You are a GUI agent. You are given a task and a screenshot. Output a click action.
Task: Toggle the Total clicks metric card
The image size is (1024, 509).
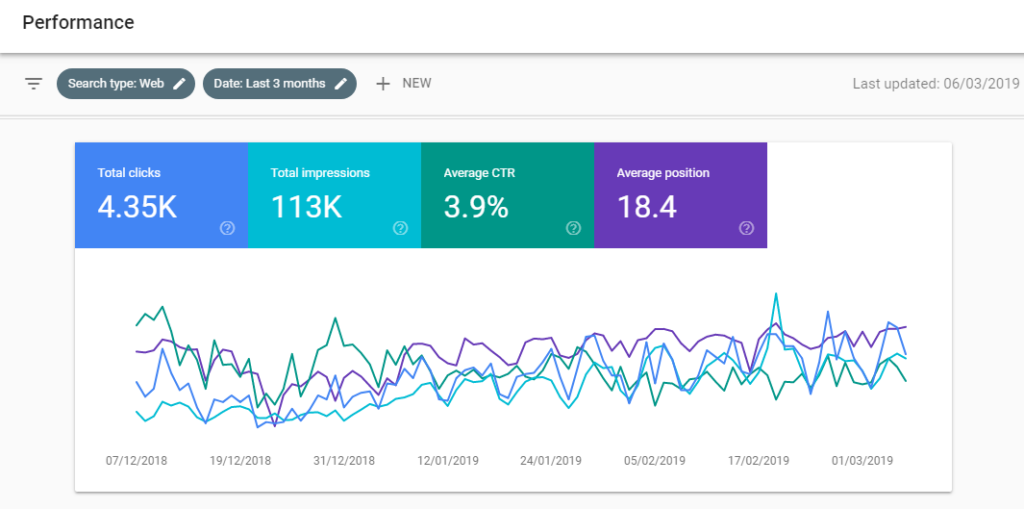160,194
